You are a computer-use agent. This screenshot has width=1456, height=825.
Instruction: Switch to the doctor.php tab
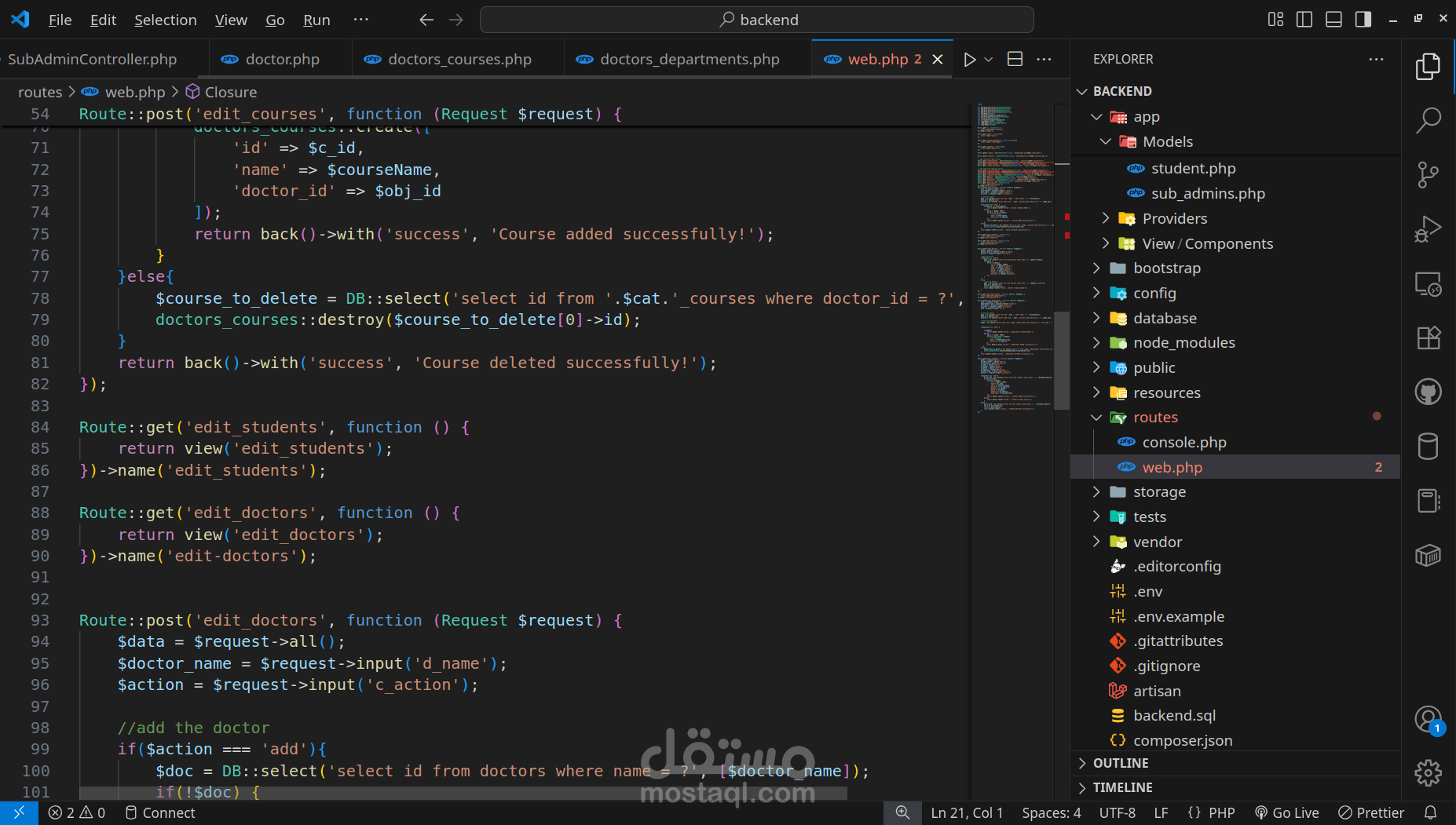[x=281, y=60]
